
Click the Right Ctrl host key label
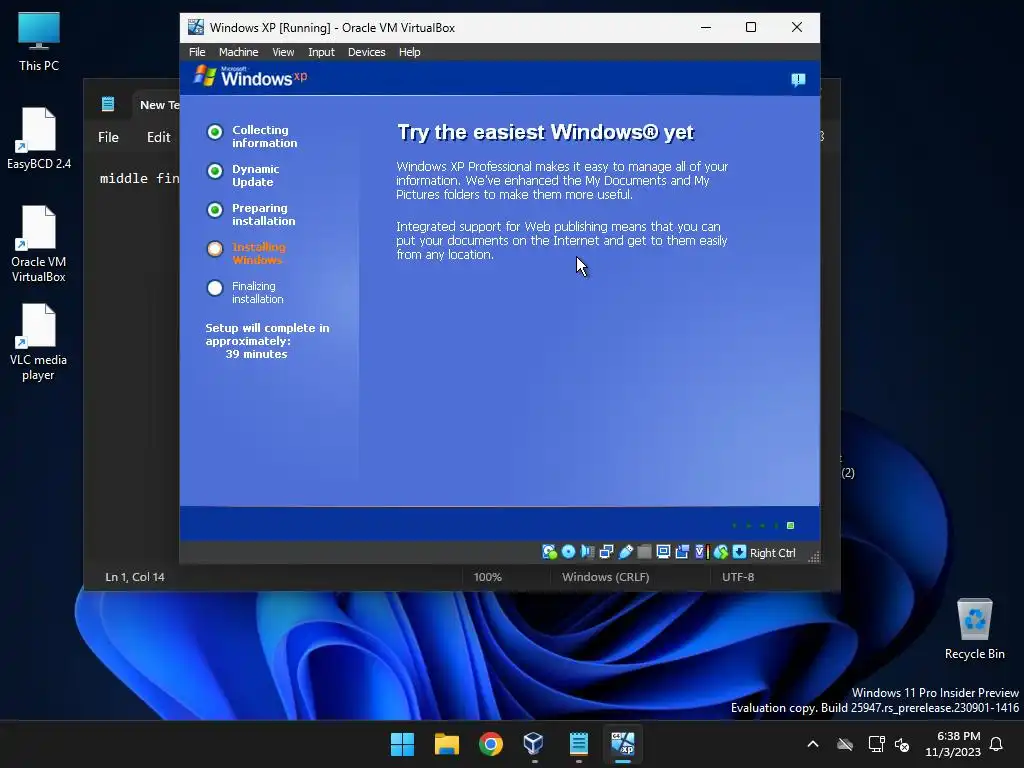pos(773,552)
